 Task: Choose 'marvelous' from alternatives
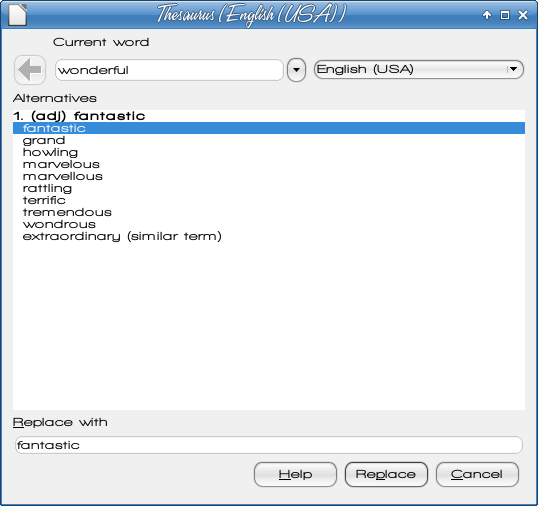point(269,164)
